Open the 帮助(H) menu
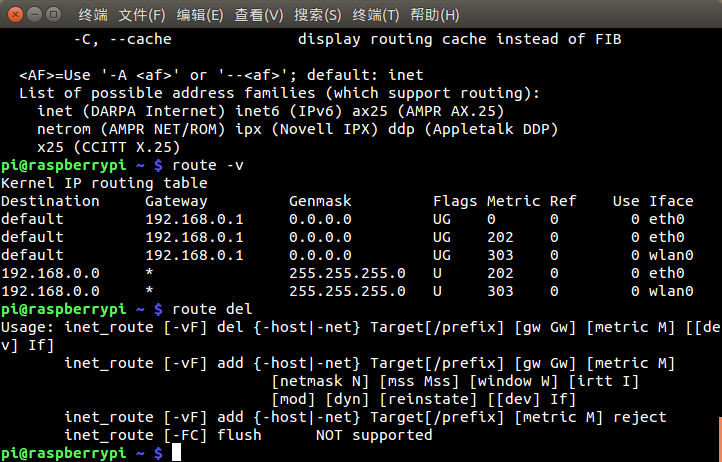The height and width of the screenshot is (462, 722). click(x=435, y=15)
